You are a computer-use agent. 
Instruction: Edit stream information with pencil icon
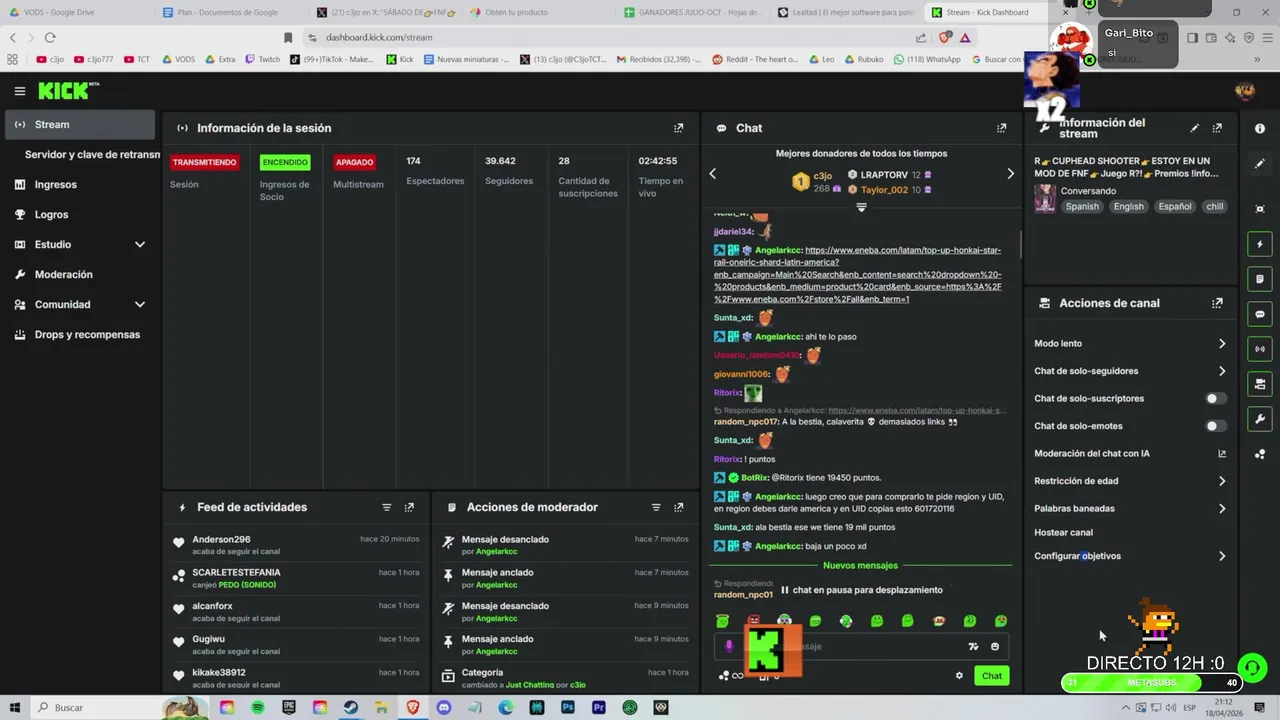tap(1194, 128)
